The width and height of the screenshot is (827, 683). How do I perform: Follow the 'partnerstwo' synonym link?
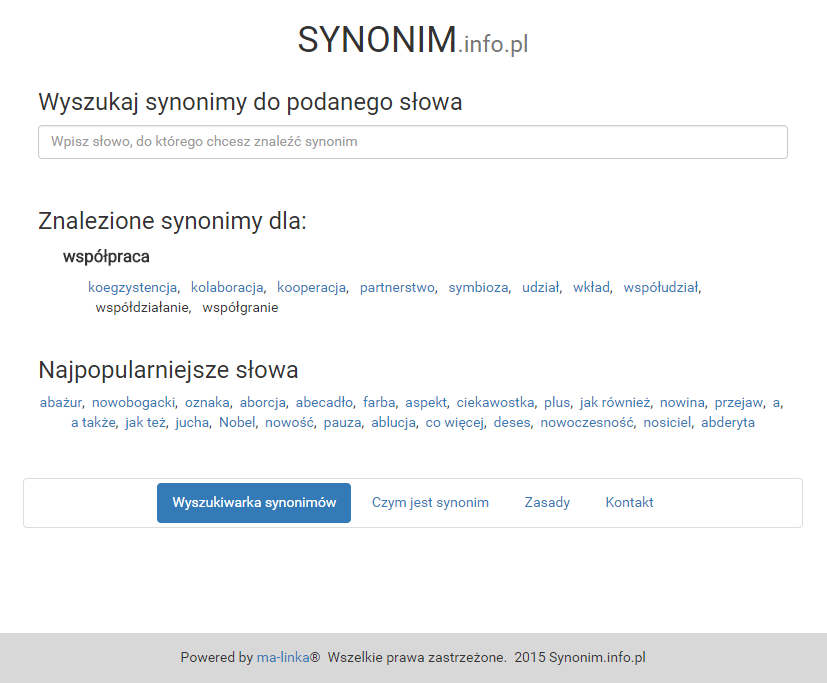click(x=397, y=288)
